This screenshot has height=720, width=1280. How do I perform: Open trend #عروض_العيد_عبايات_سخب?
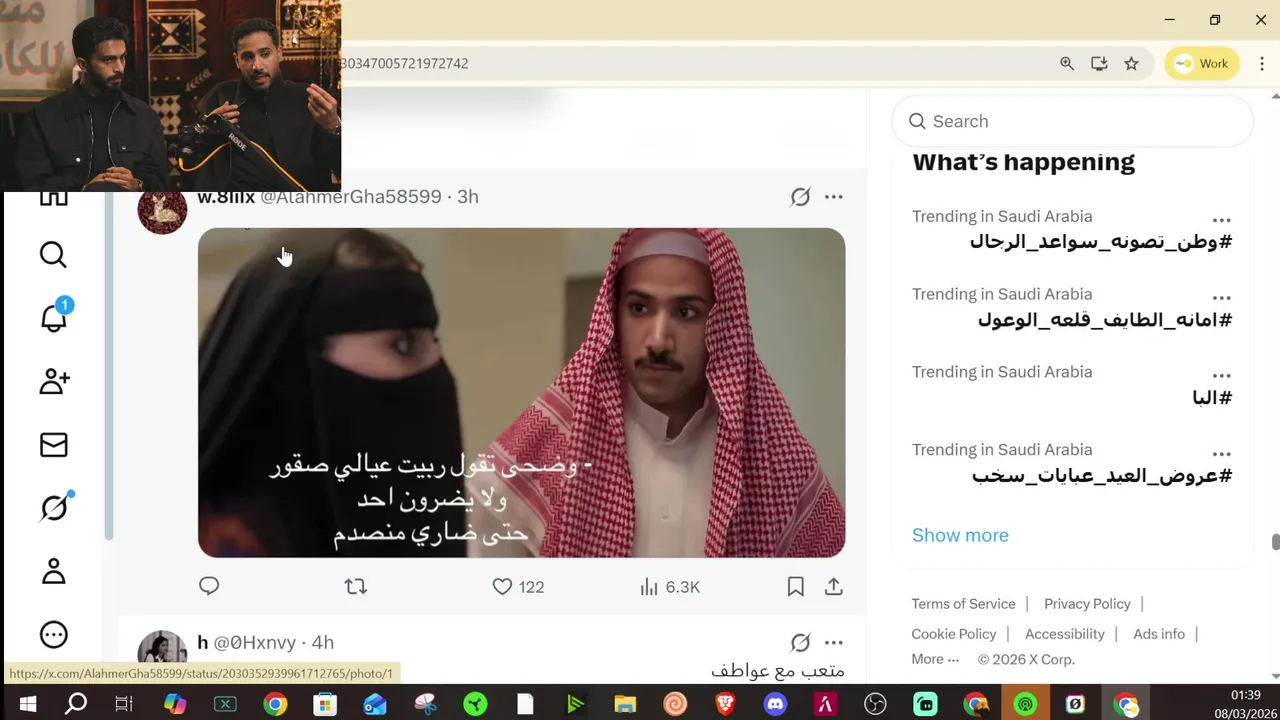coord(1102,475)
